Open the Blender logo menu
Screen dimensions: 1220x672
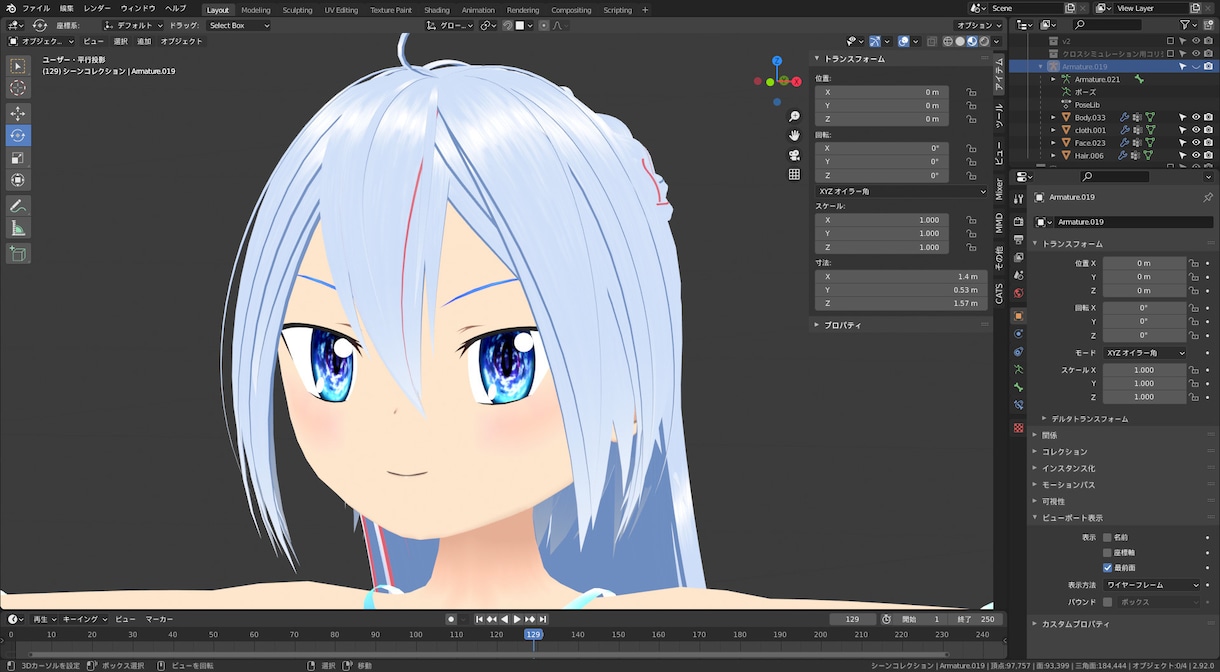pyautogui.click(x=10, y=8)
